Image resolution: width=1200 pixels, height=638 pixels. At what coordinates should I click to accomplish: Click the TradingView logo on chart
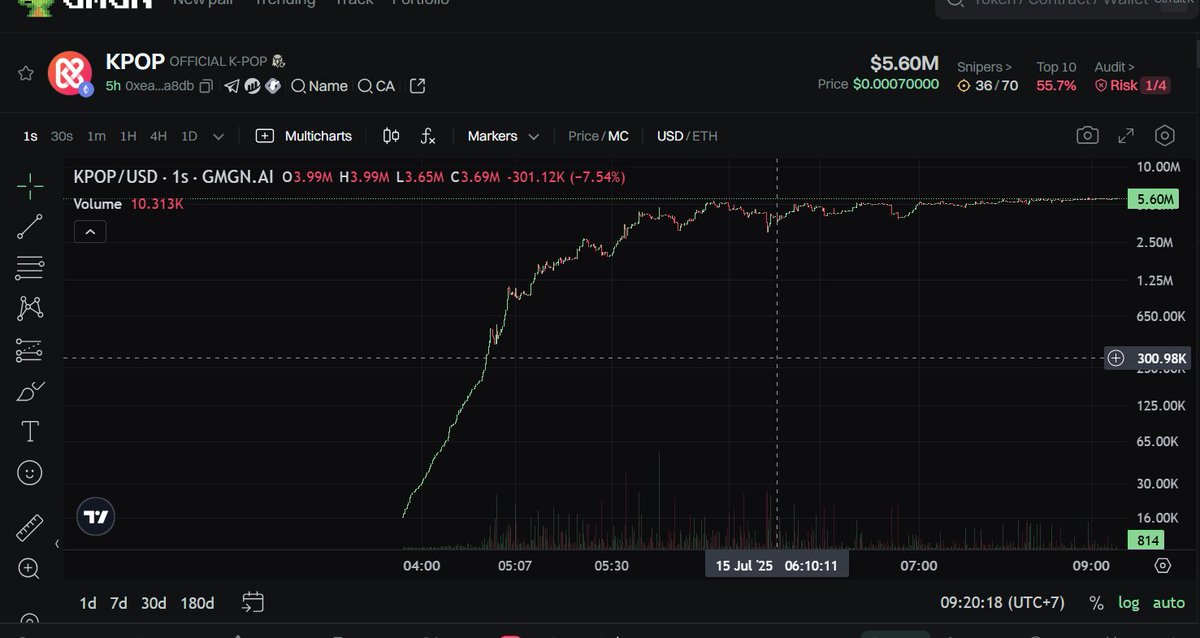click(x=96, y=517)
